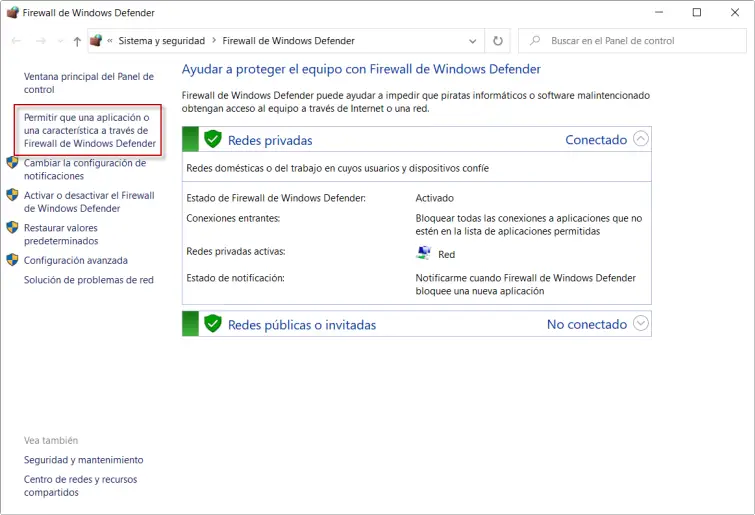
Task: Open Centro de redes y recursos compartidos
Action: coord(80,486)
